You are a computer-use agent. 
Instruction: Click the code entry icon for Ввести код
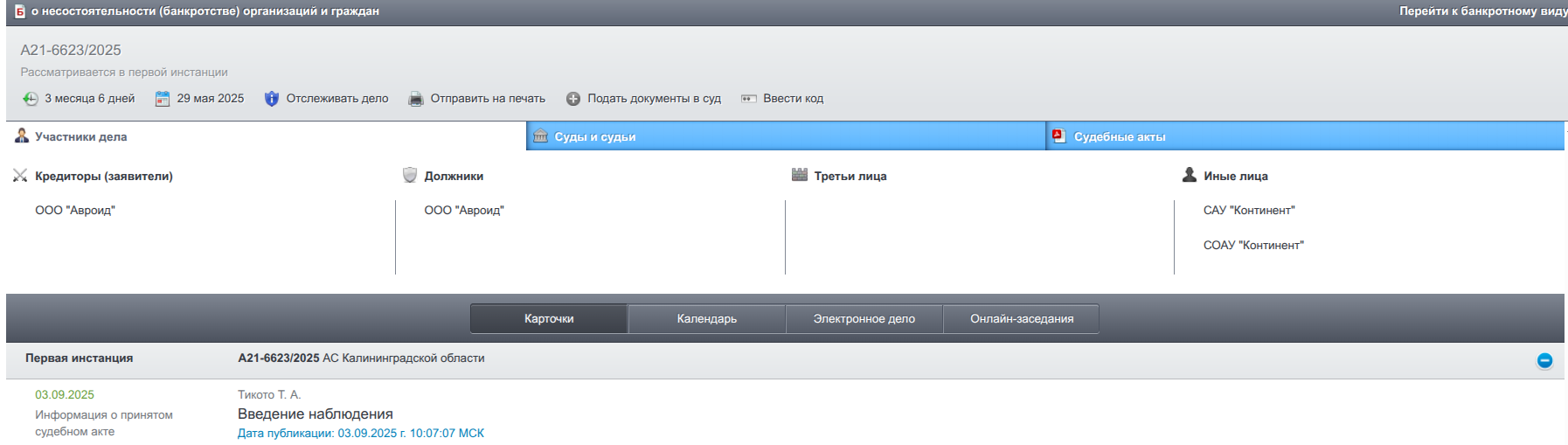tap(749, 99)
